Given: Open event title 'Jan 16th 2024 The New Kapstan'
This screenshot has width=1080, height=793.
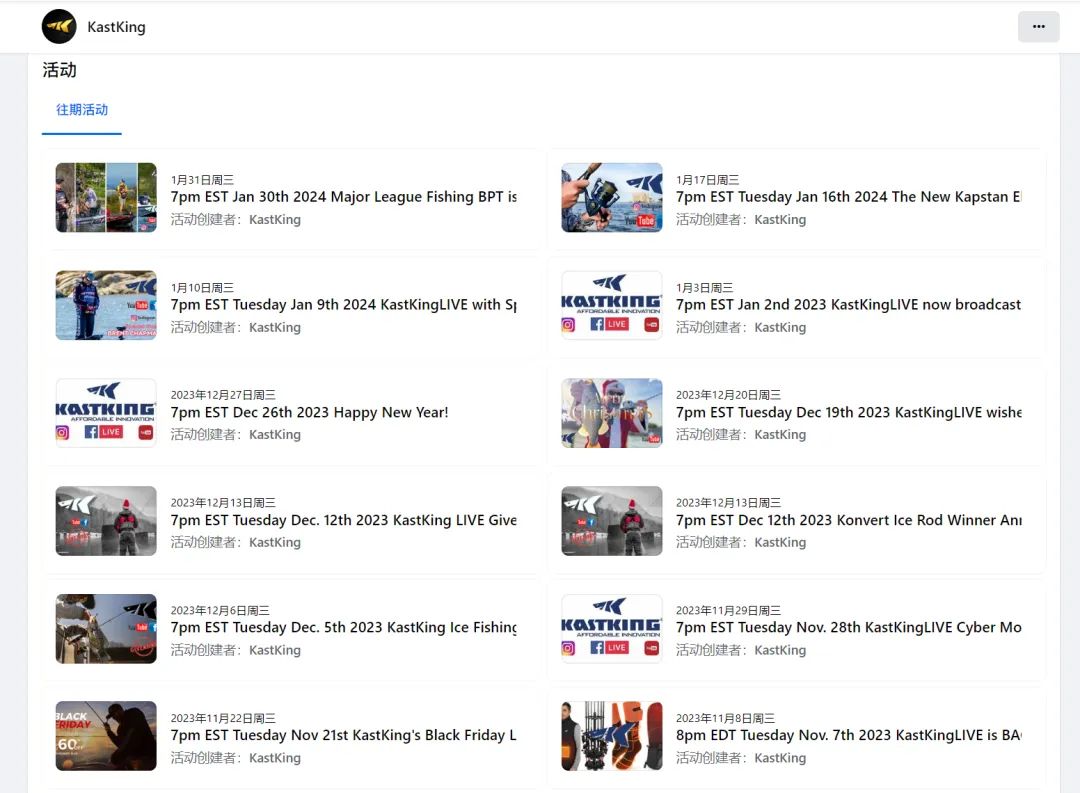Looking at the screenshot, I should click(849, 197).
